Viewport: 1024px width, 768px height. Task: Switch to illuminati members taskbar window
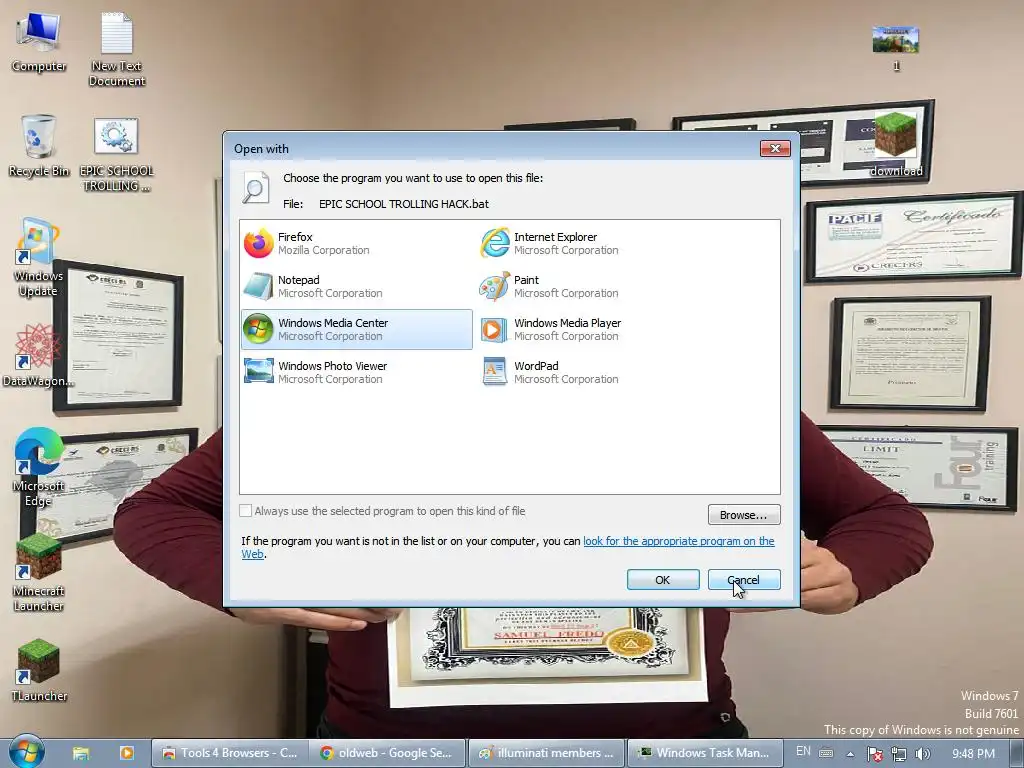pos(546,753)
